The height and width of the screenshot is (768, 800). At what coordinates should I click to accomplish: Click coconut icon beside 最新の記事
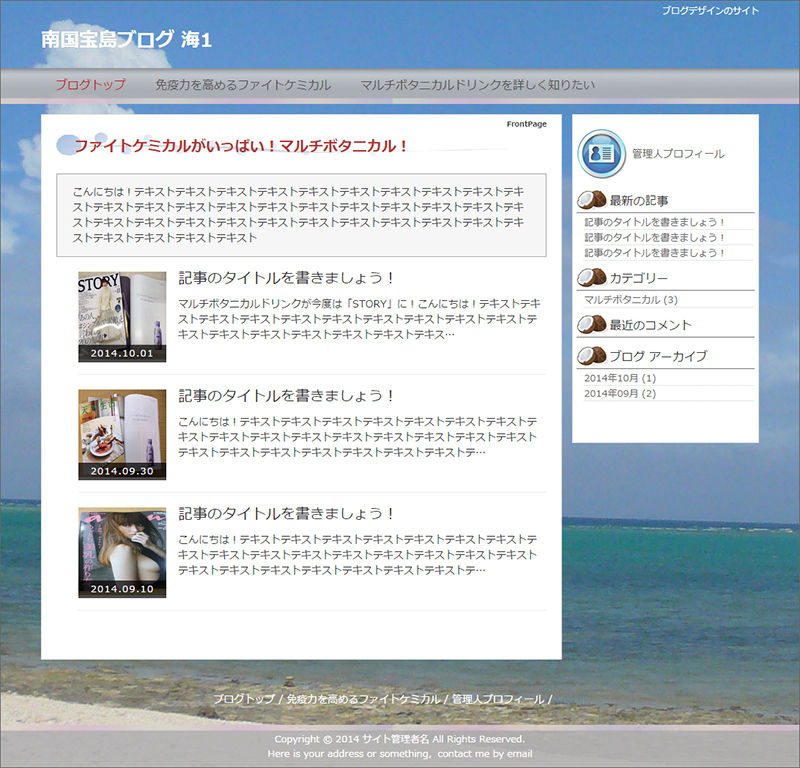point(592,200)
